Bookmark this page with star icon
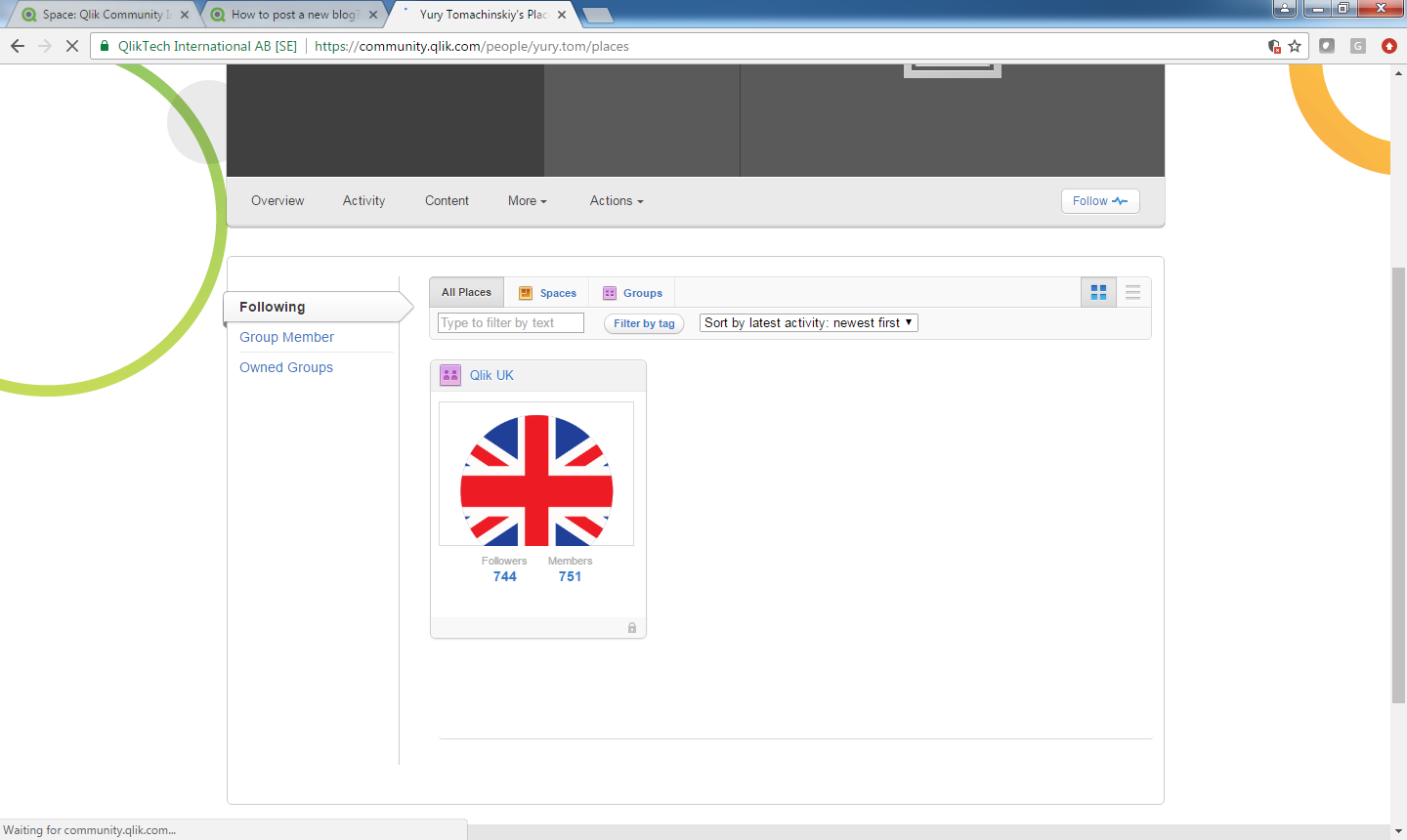Image resolution: width=1407 pixels, height=840 pixels. [x=1295, y=46]
